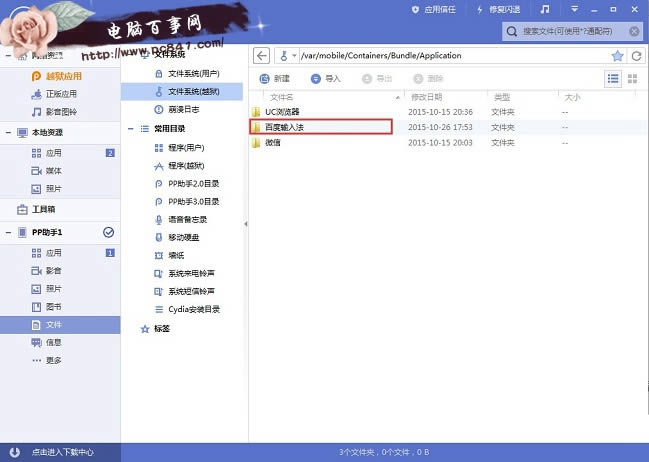The width and height of the screenshot is (649, 462).
Task: Click the 删除 toolbar button
Action: [428, 78]
